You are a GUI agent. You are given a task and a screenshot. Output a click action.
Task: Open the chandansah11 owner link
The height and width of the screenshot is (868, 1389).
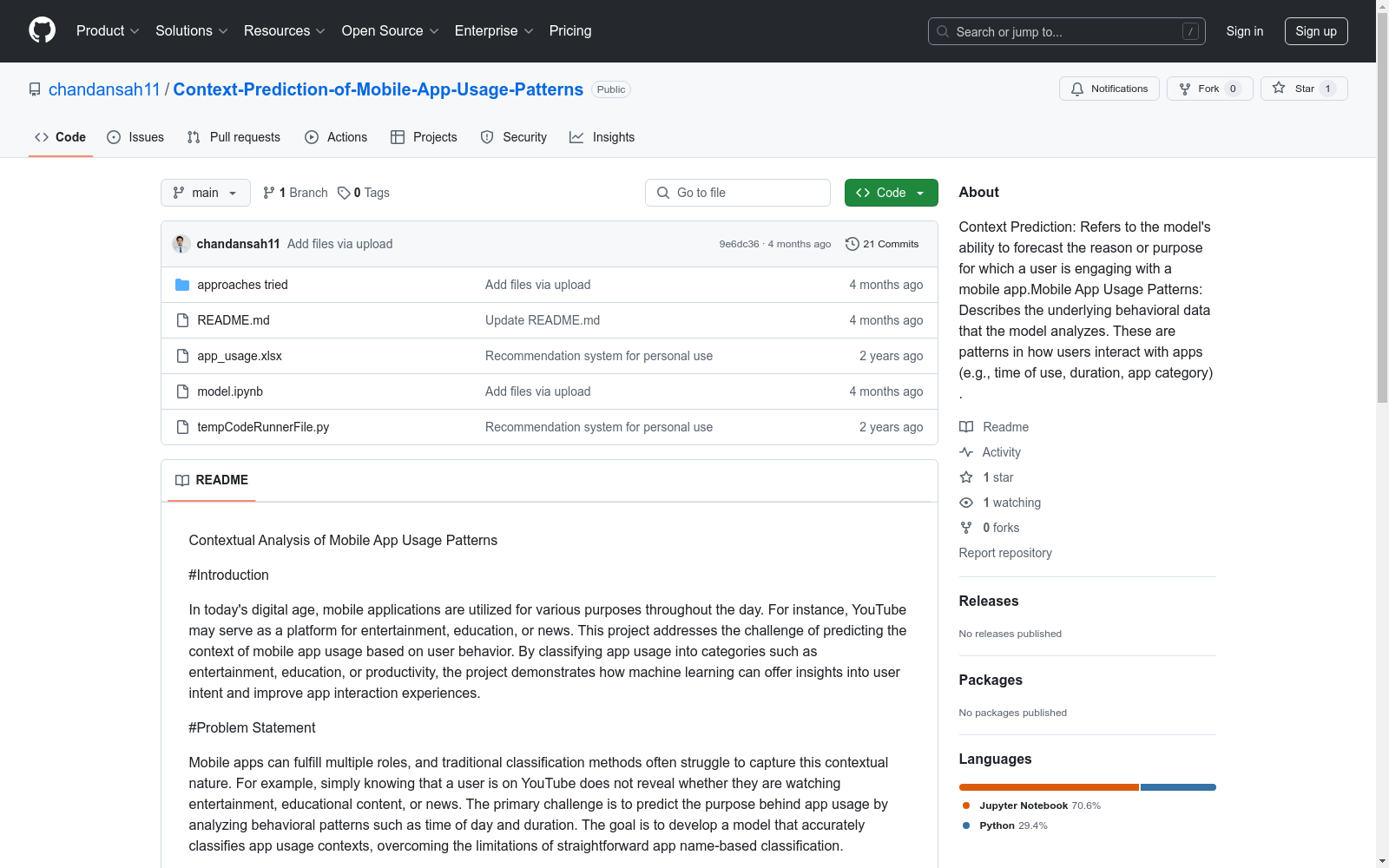104,89
